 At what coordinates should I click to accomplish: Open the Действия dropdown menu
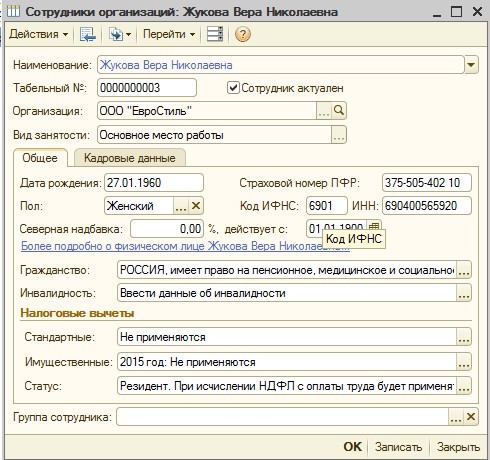[39, 34]
